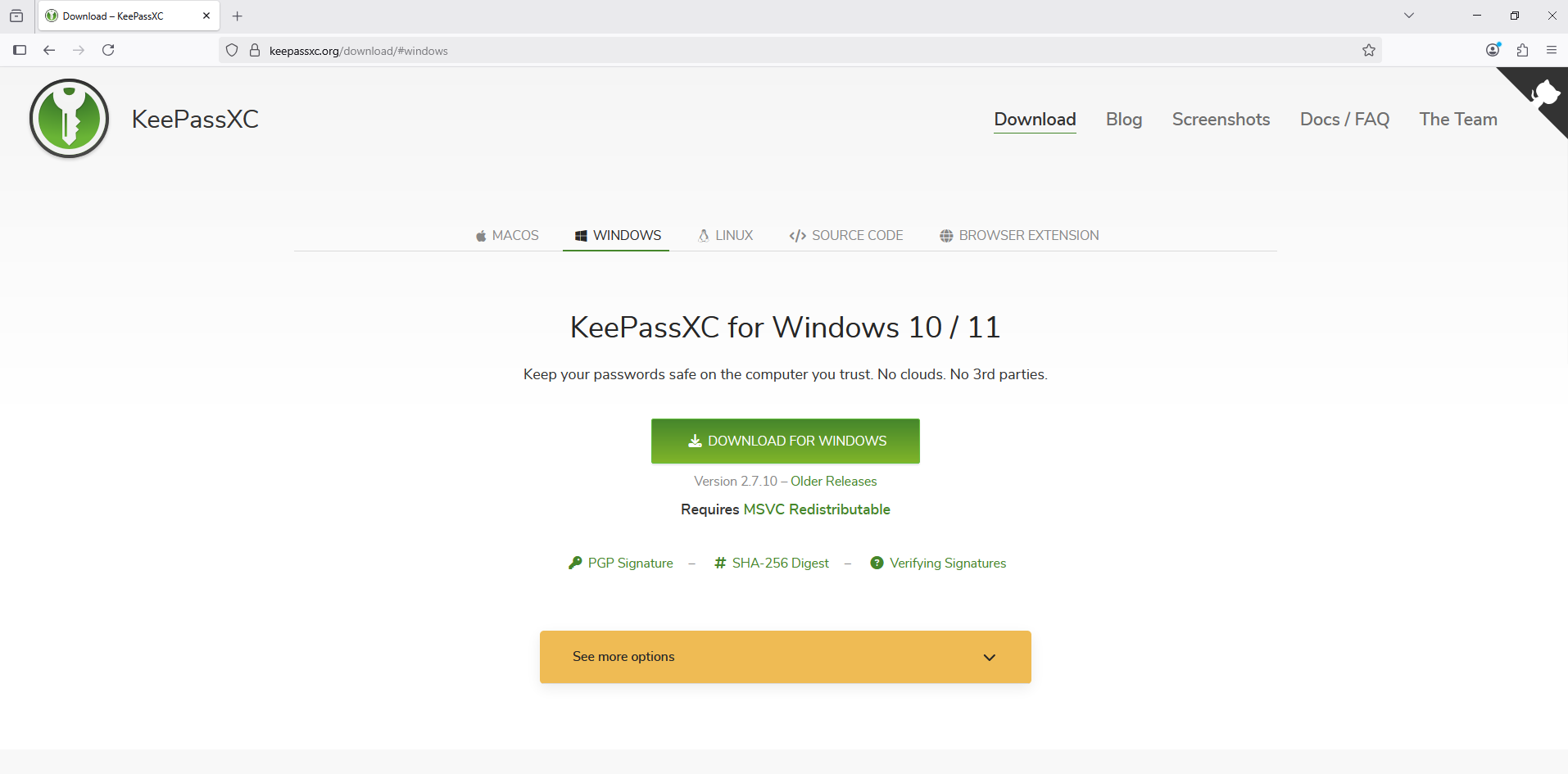
Task: Open the extensions puzzle icon
Action: (1522, 50)
